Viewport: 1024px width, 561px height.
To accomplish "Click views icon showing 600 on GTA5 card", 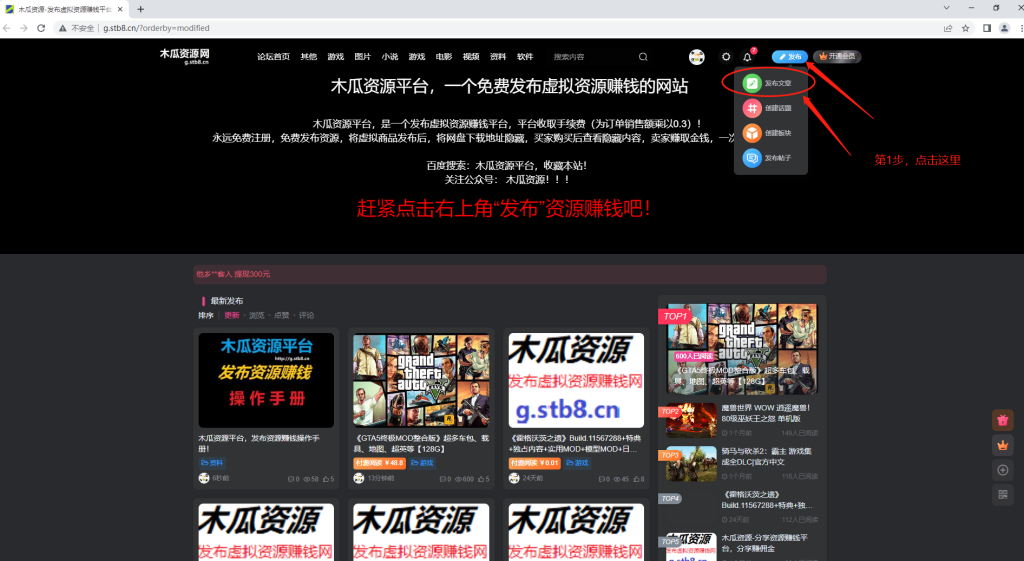I will pos(458,479).
